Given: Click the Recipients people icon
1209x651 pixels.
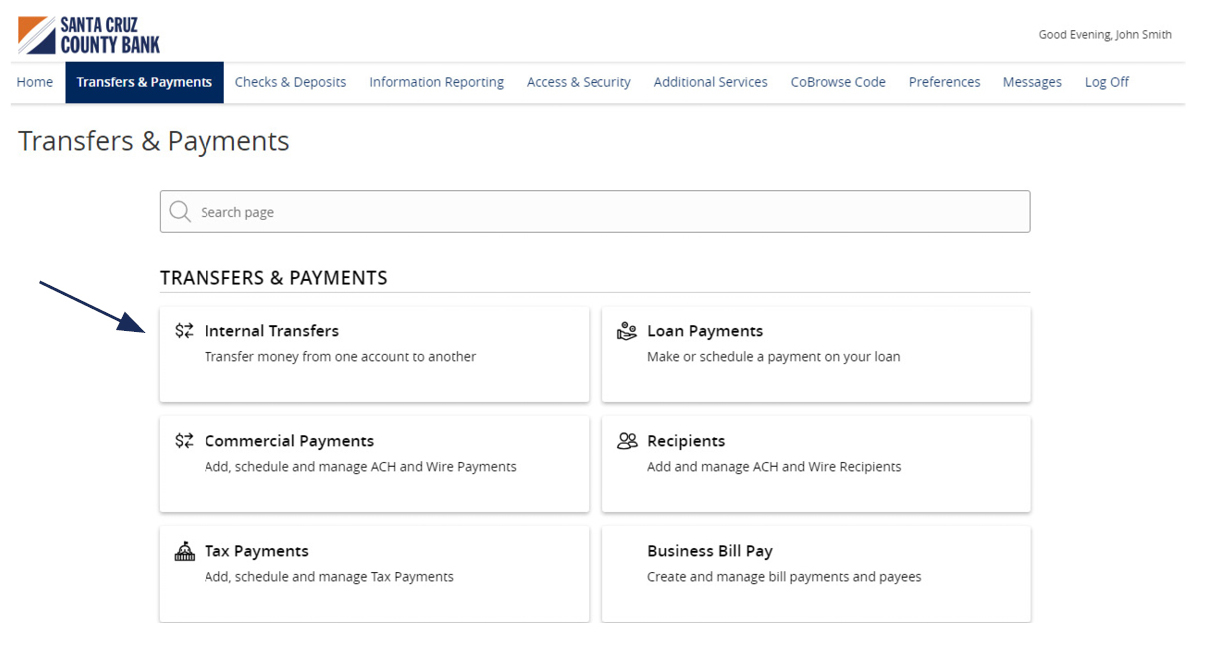Looking at the screenshot, I should pos(627,439).
